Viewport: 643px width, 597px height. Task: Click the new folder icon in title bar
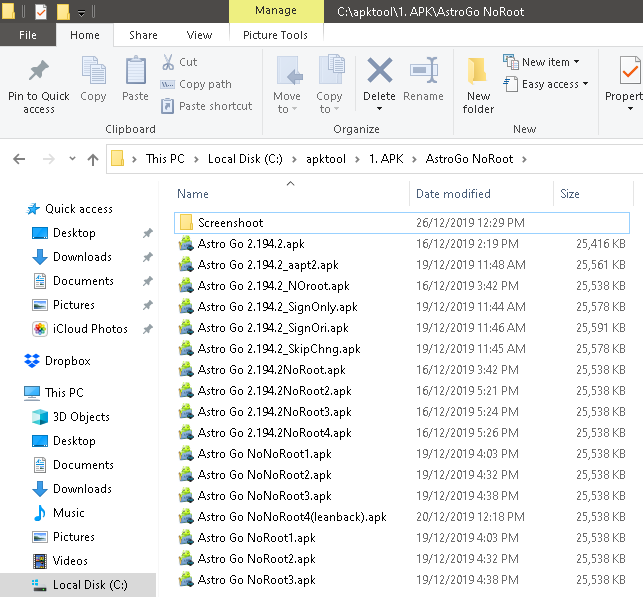point(63,11)
